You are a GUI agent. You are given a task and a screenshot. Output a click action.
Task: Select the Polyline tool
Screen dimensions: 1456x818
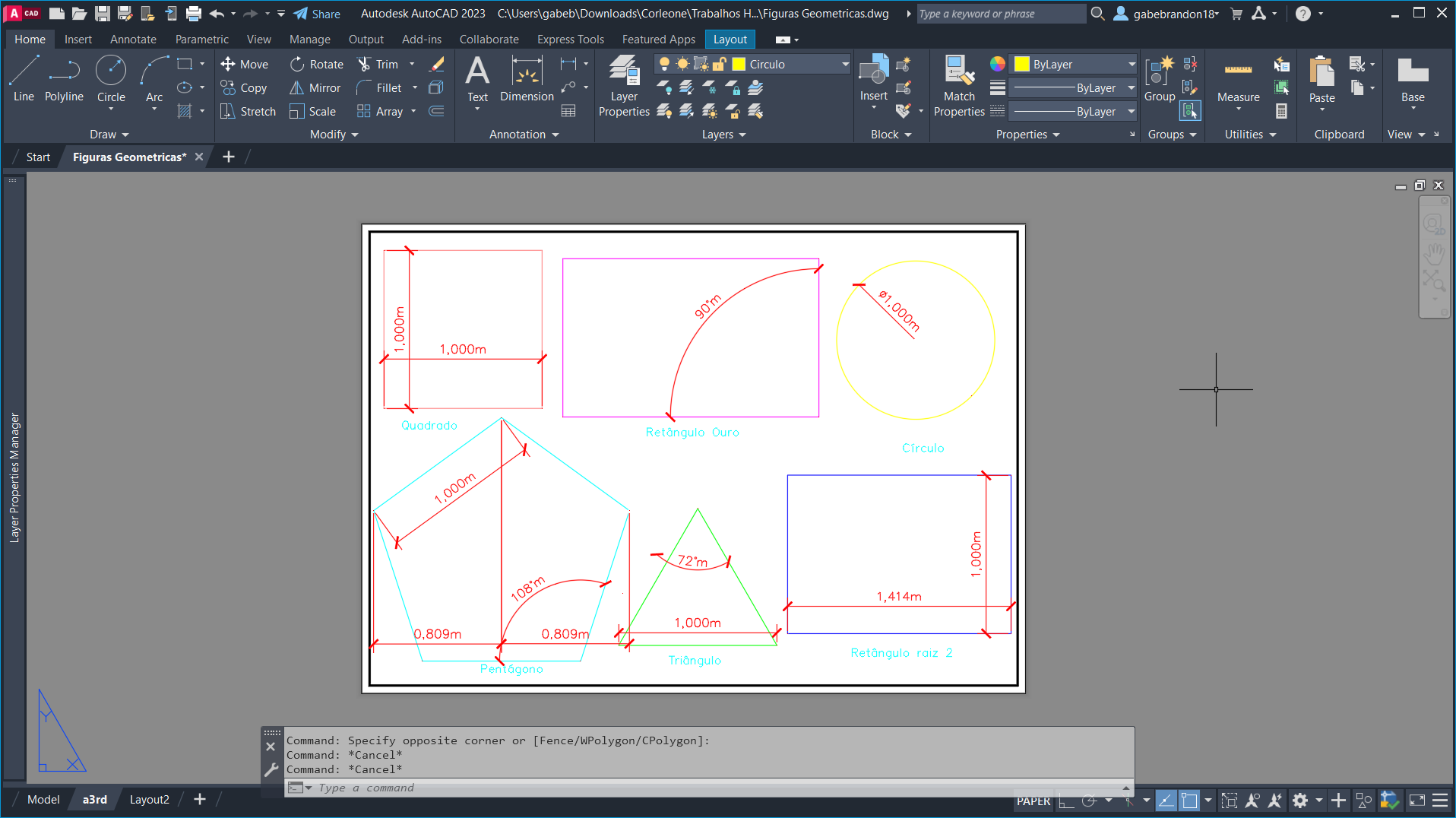64,76
